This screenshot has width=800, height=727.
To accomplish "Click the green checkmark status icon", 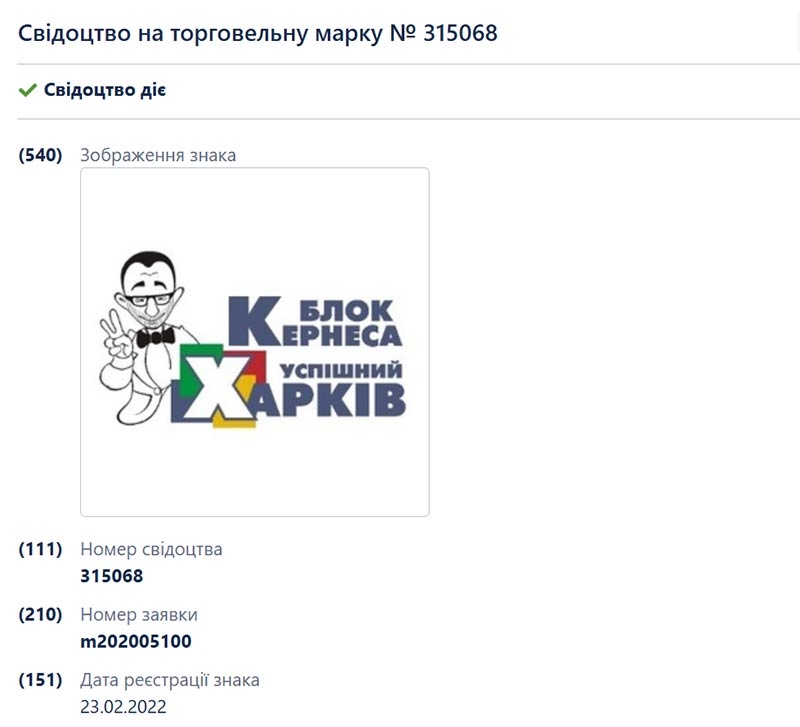I will (x=28, y=90).
